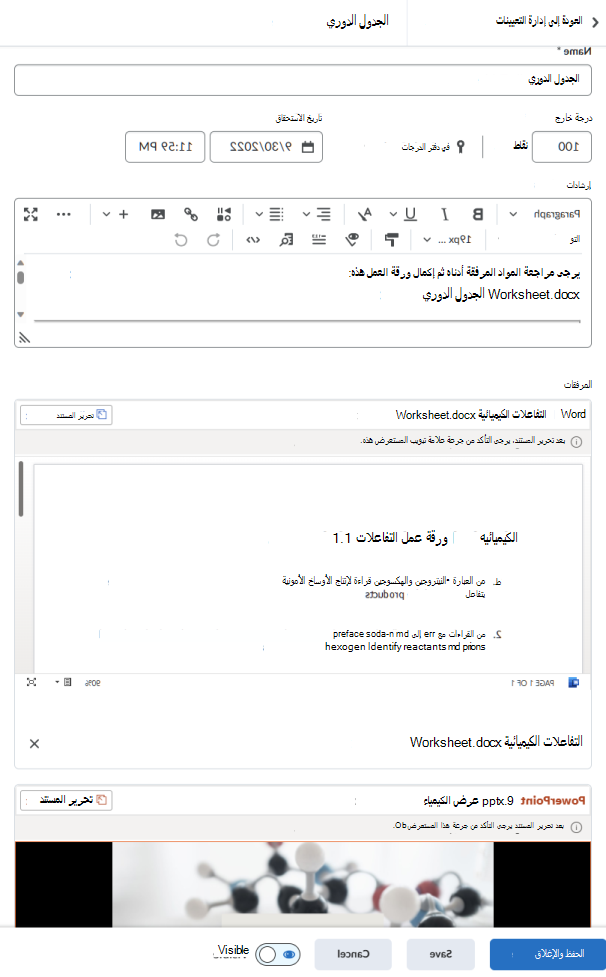The image size is (606, 977).
Task: Open the page view dropdown in the Word viewer footer
Action: coord(64,682)
